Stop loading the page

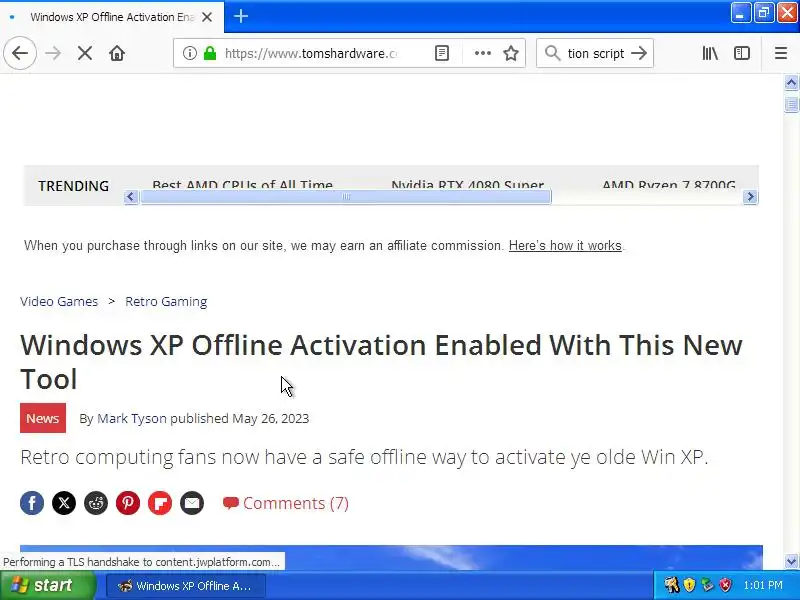point(85,53)
